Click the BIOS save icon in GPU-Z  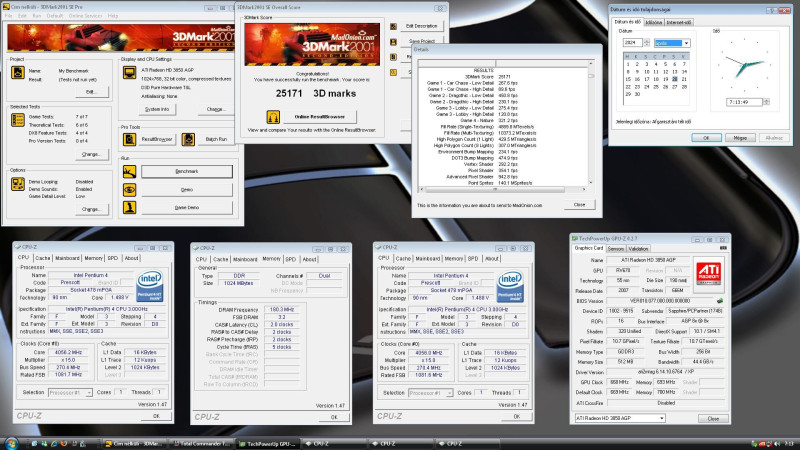coord(720,301)
